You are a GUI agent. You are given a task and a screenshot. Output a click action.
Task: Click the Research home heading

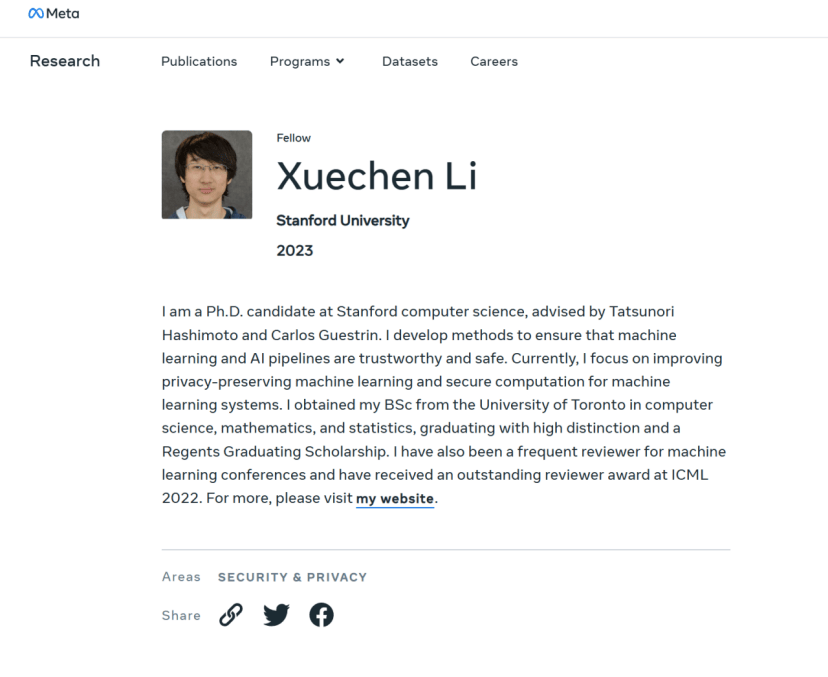point(64,61)
